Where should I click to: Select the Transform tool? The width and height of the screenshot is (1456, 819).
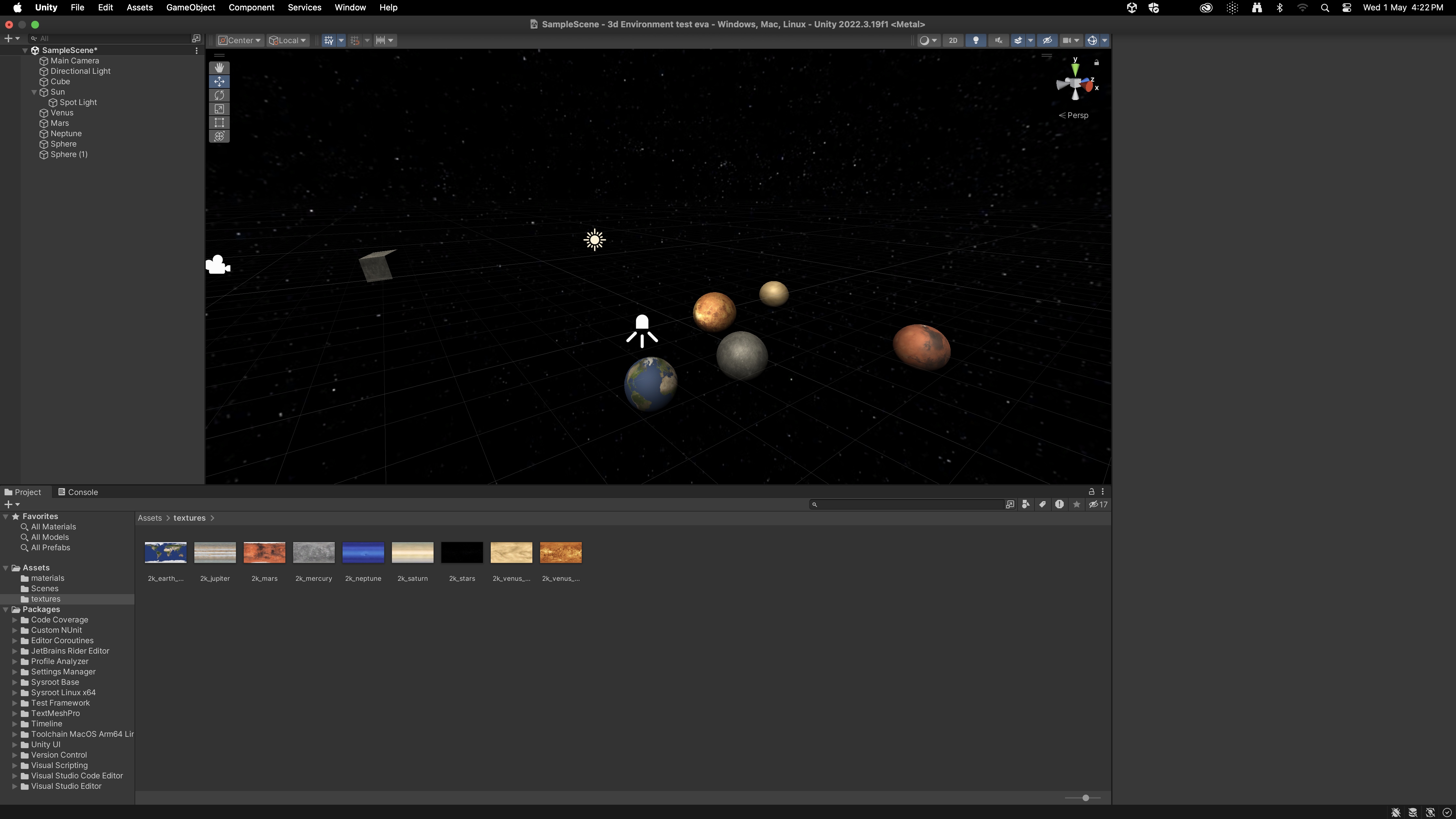point(219,136)
